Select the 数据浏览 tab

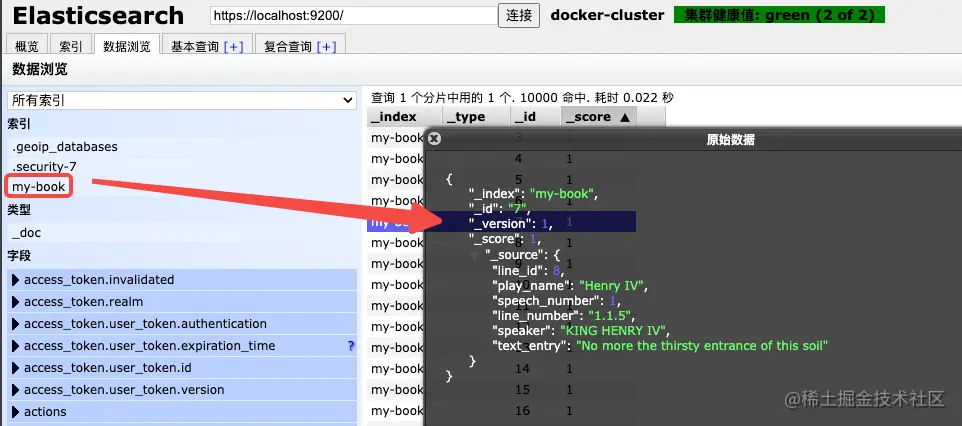coord(127,47)
